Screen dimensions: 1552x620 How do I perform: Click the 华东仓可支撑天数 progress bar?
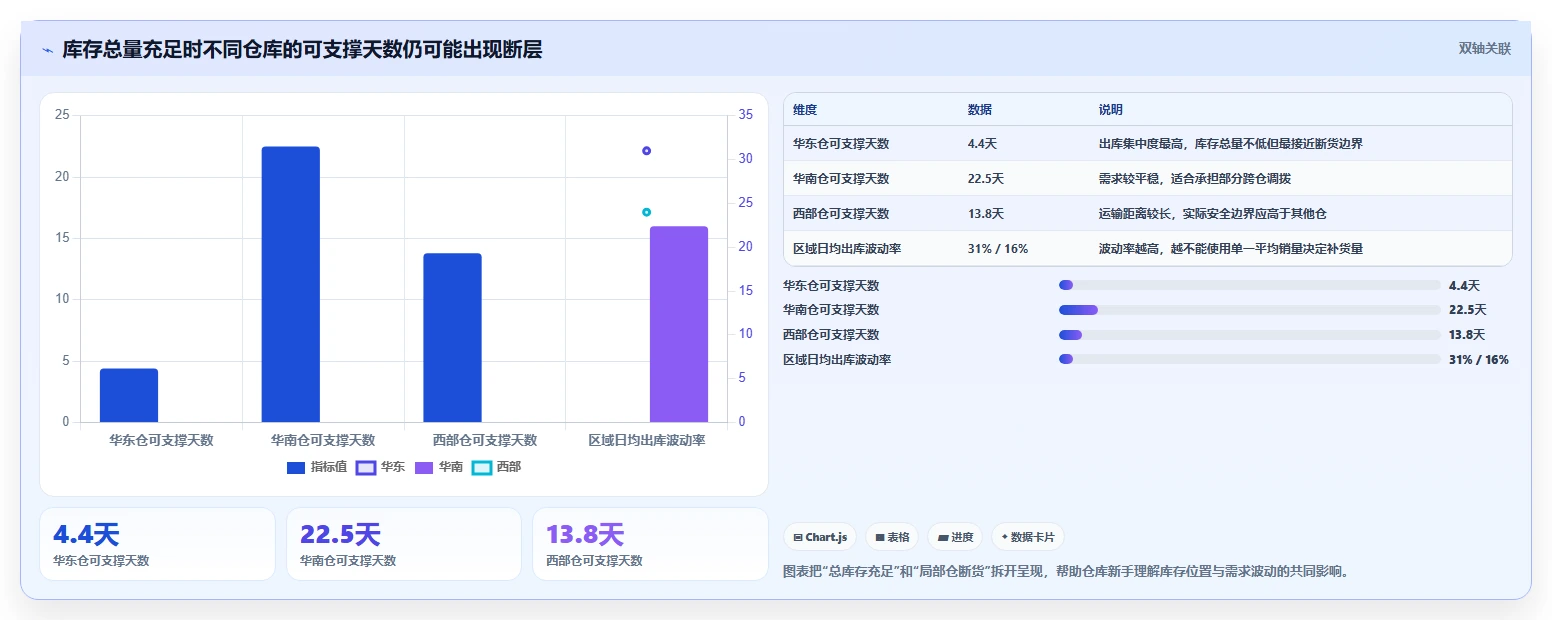click(x=1250, y=285)
